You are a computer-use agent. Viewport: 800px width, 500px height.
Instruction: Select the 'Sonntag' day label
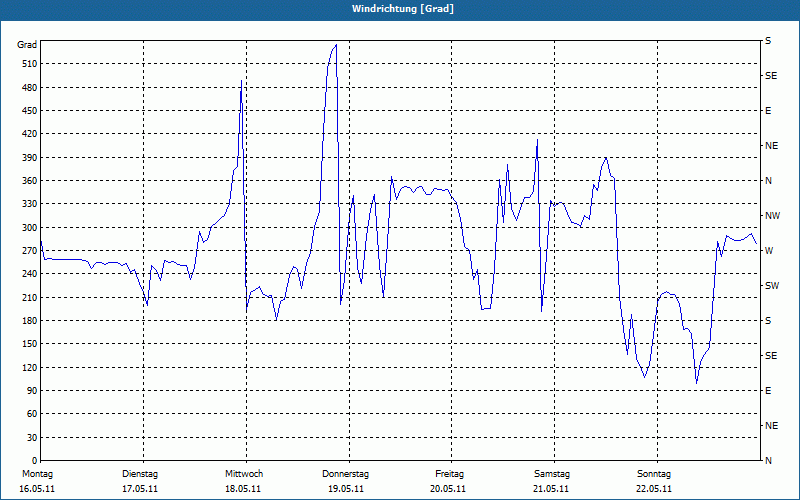pyautogui.click(x=654, y=474)
